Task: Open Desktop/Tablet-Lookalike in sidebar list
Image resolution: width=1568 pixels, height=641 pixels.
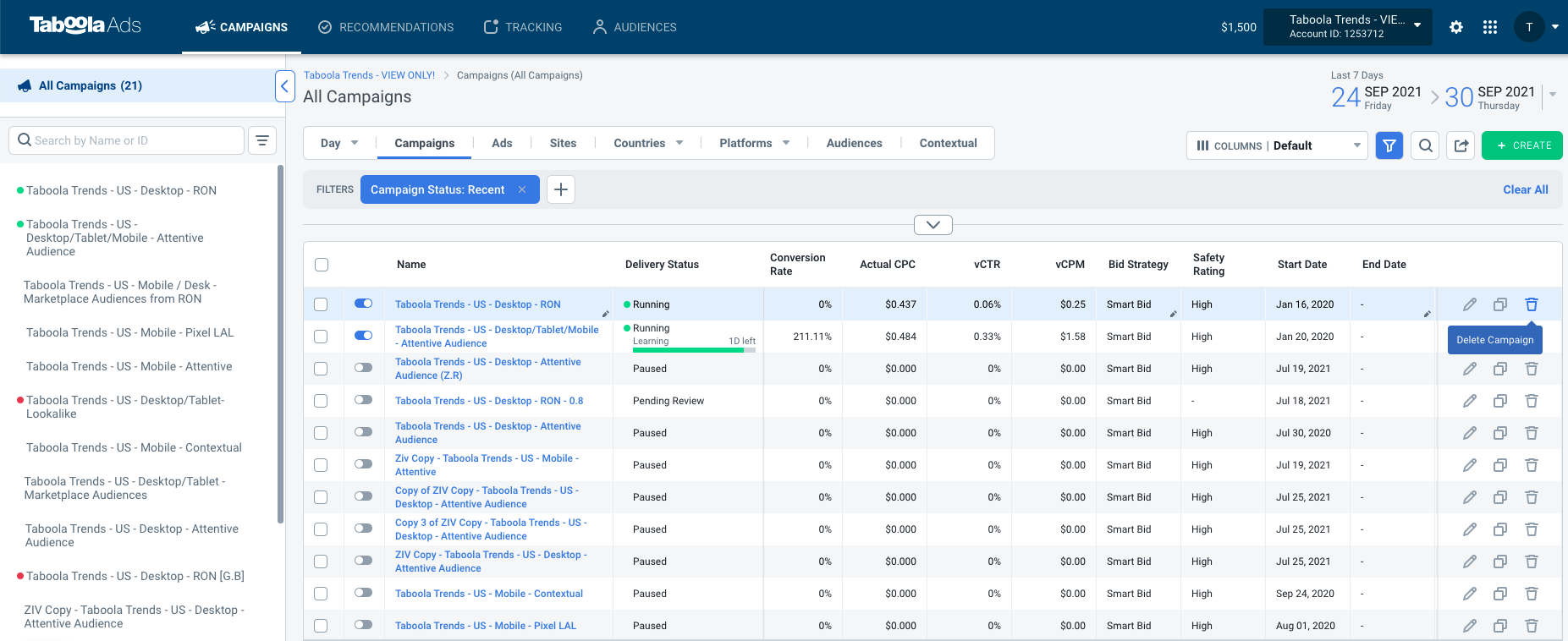Action: [125, 407]
